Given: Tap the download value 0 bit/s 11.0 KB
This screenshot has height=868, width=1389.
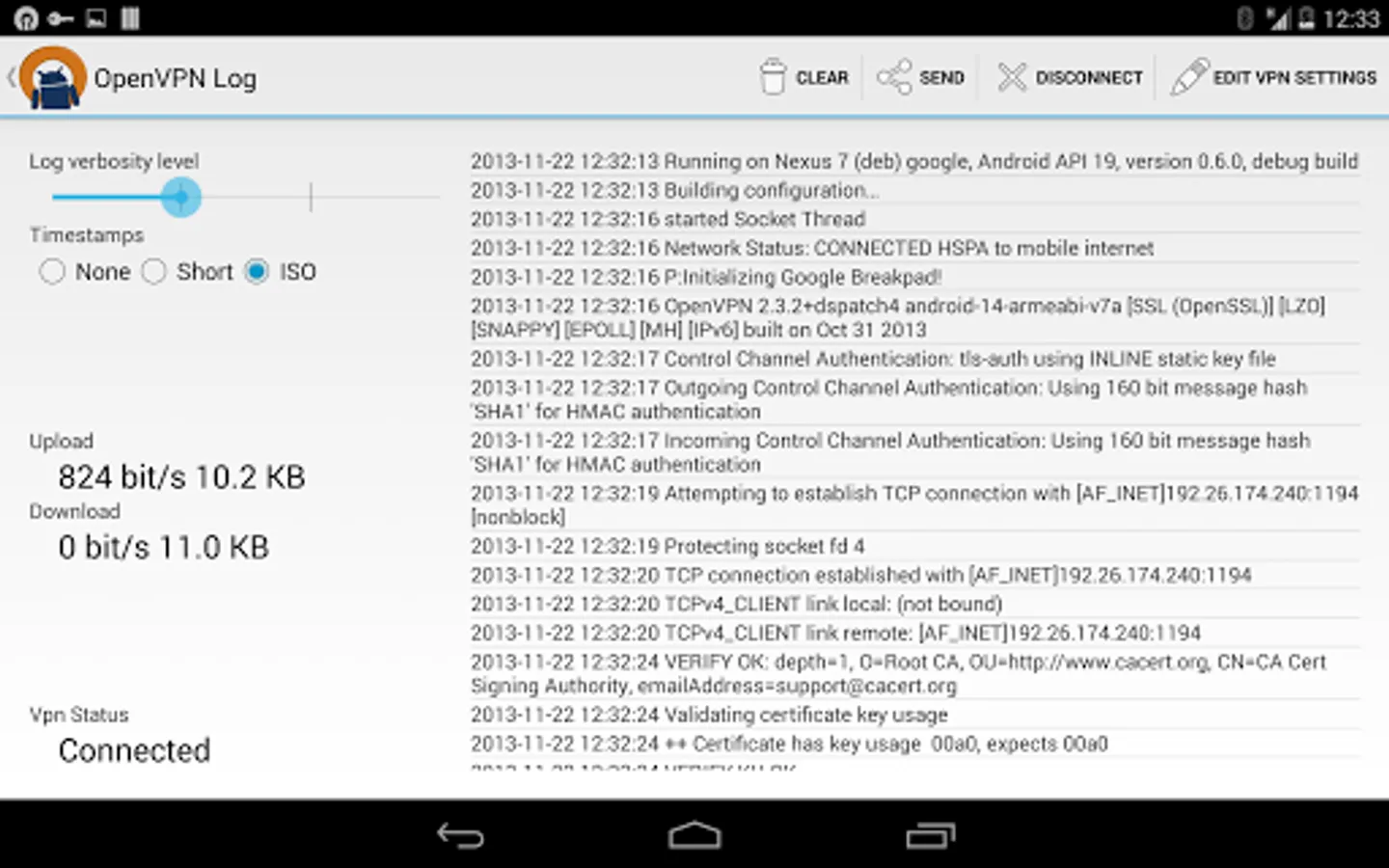Looking at the screenshot, I should click(163, 547).
